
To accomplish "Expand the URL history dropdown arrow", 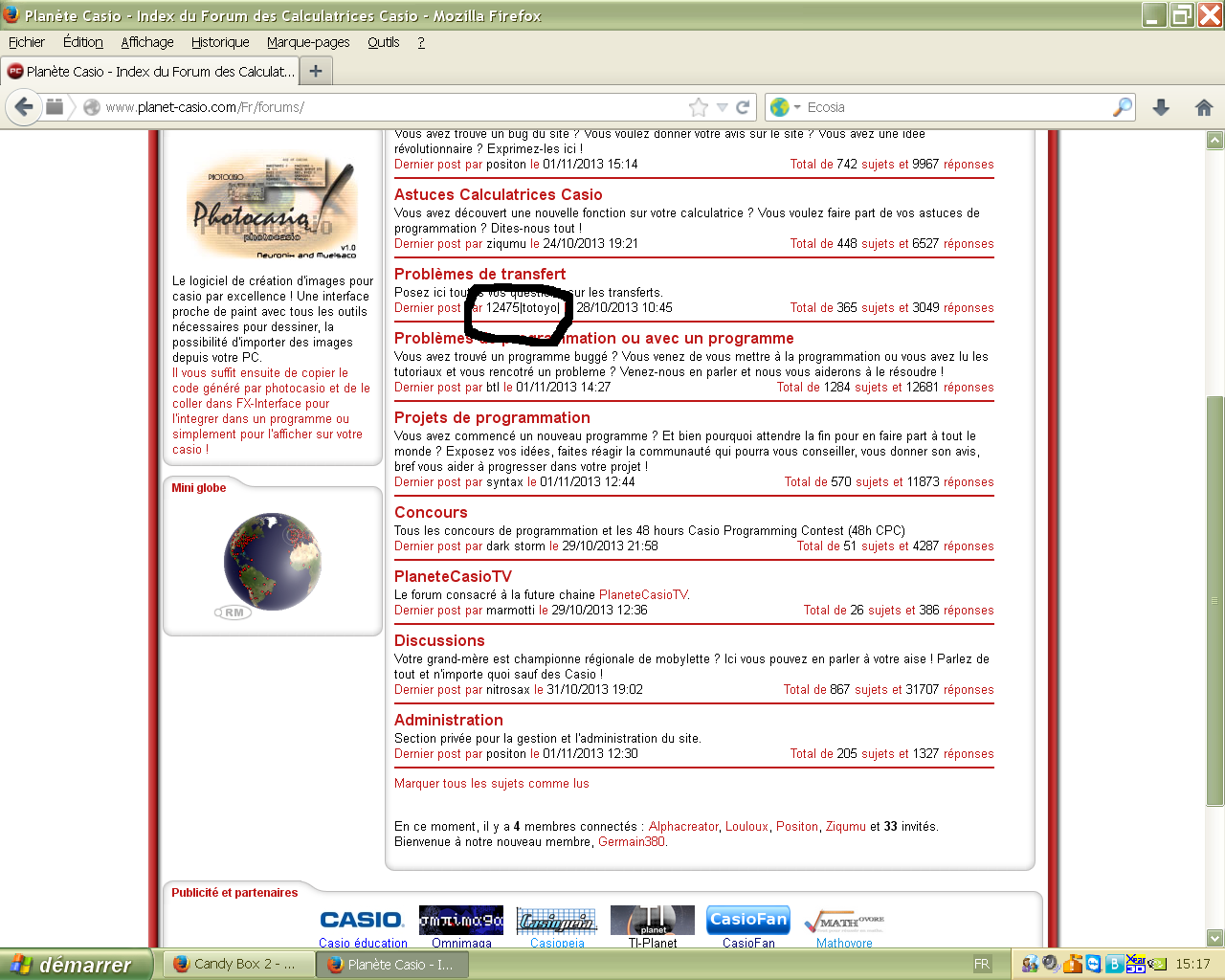I will pos(723,107).
